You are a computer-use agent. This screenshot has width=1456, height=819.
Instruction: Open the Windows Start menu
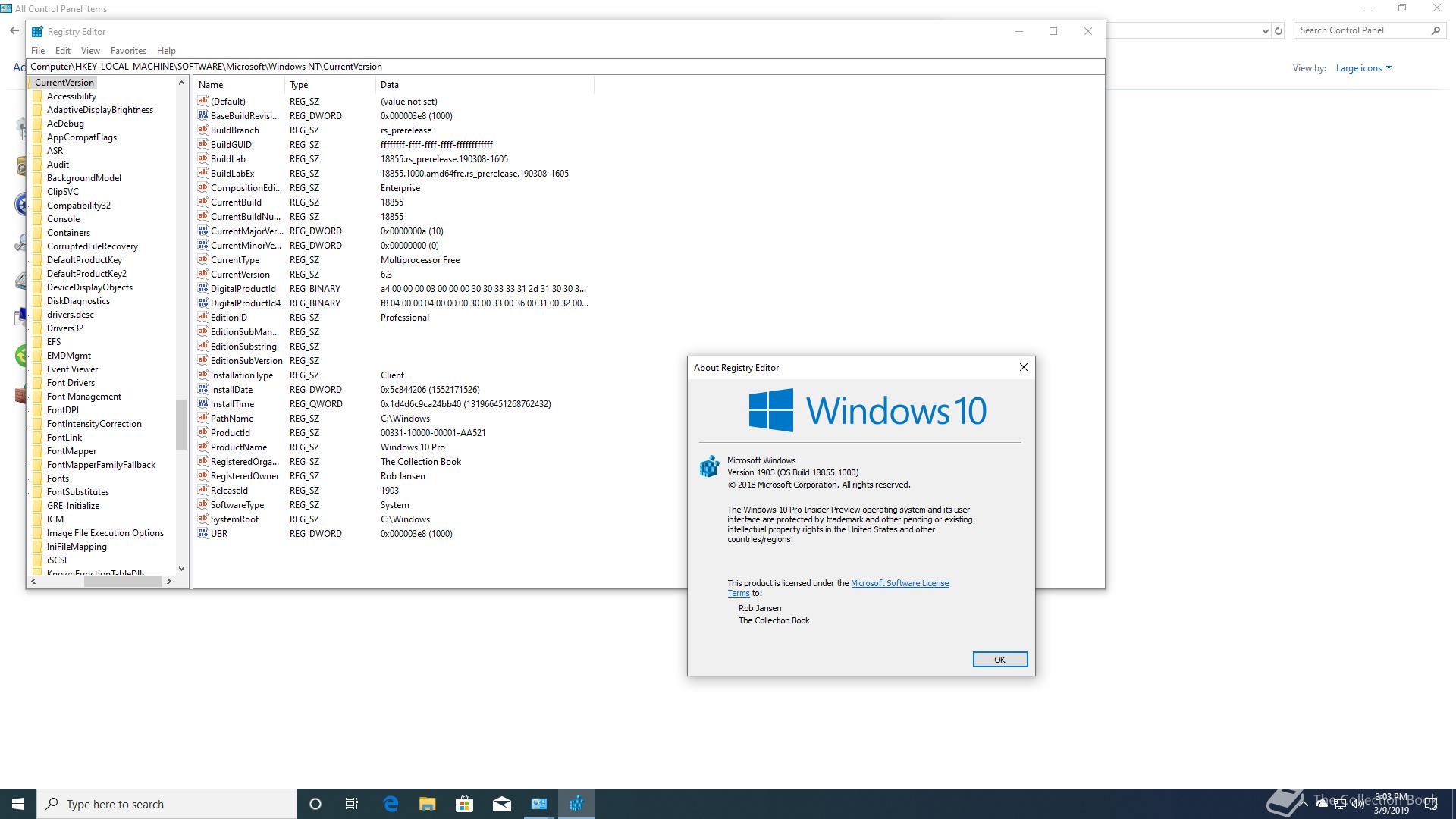18,804
